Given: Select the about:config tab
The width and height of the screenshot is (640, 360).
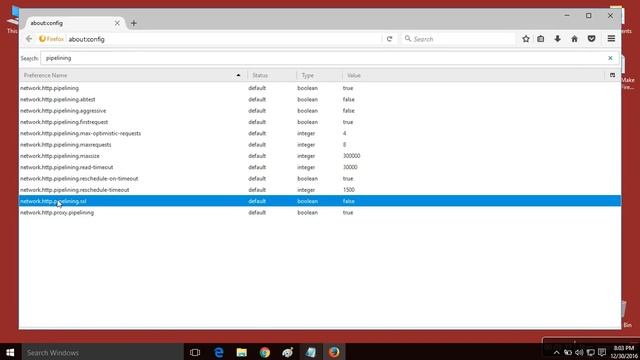Looking at the screenshot, I should tap(74, 23).
